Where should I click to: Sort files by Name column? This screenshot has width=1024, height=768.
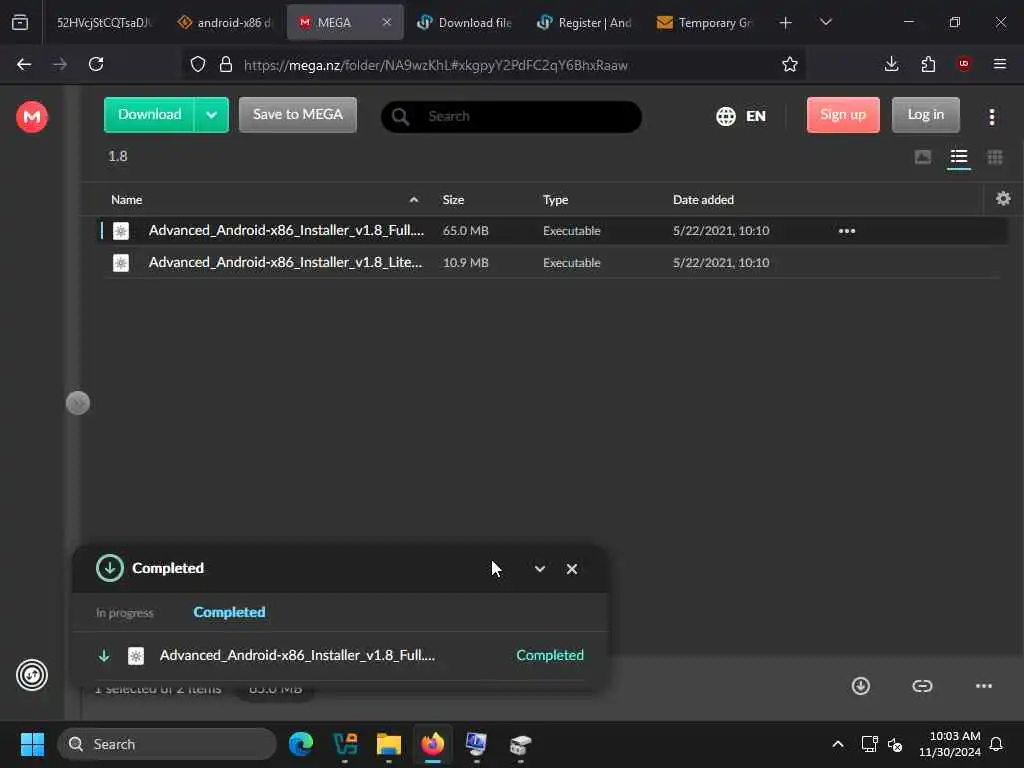click(x=127, y=200)
